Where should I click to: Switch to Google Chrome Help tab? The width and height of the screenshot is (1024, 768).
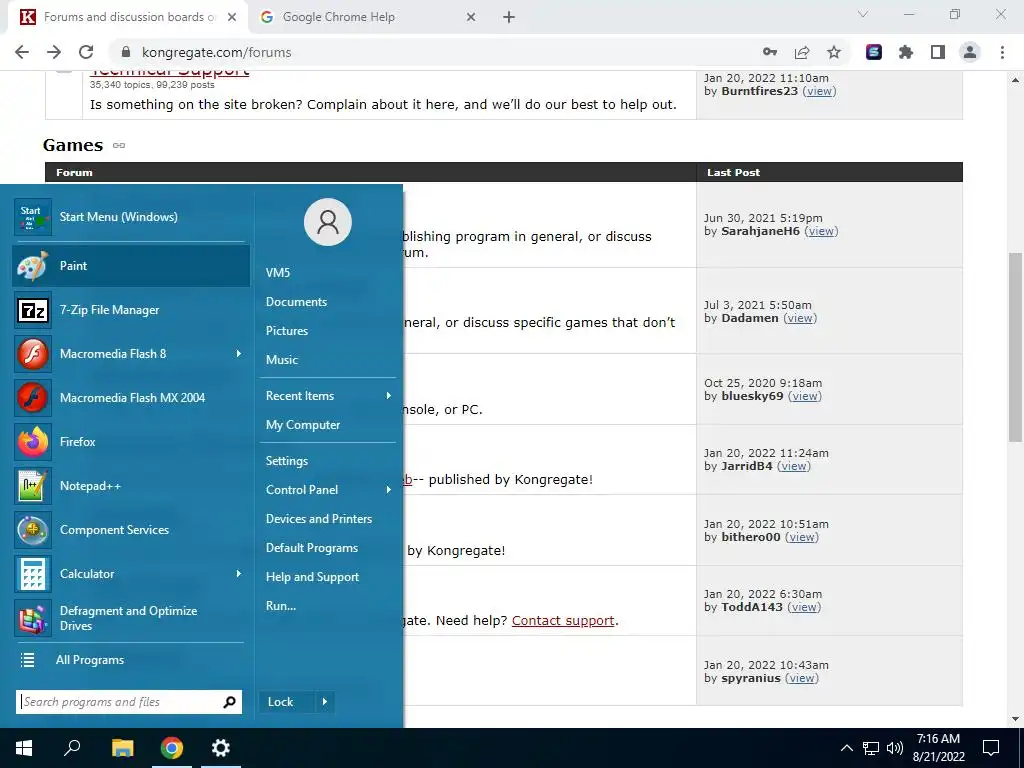point(368,17)
